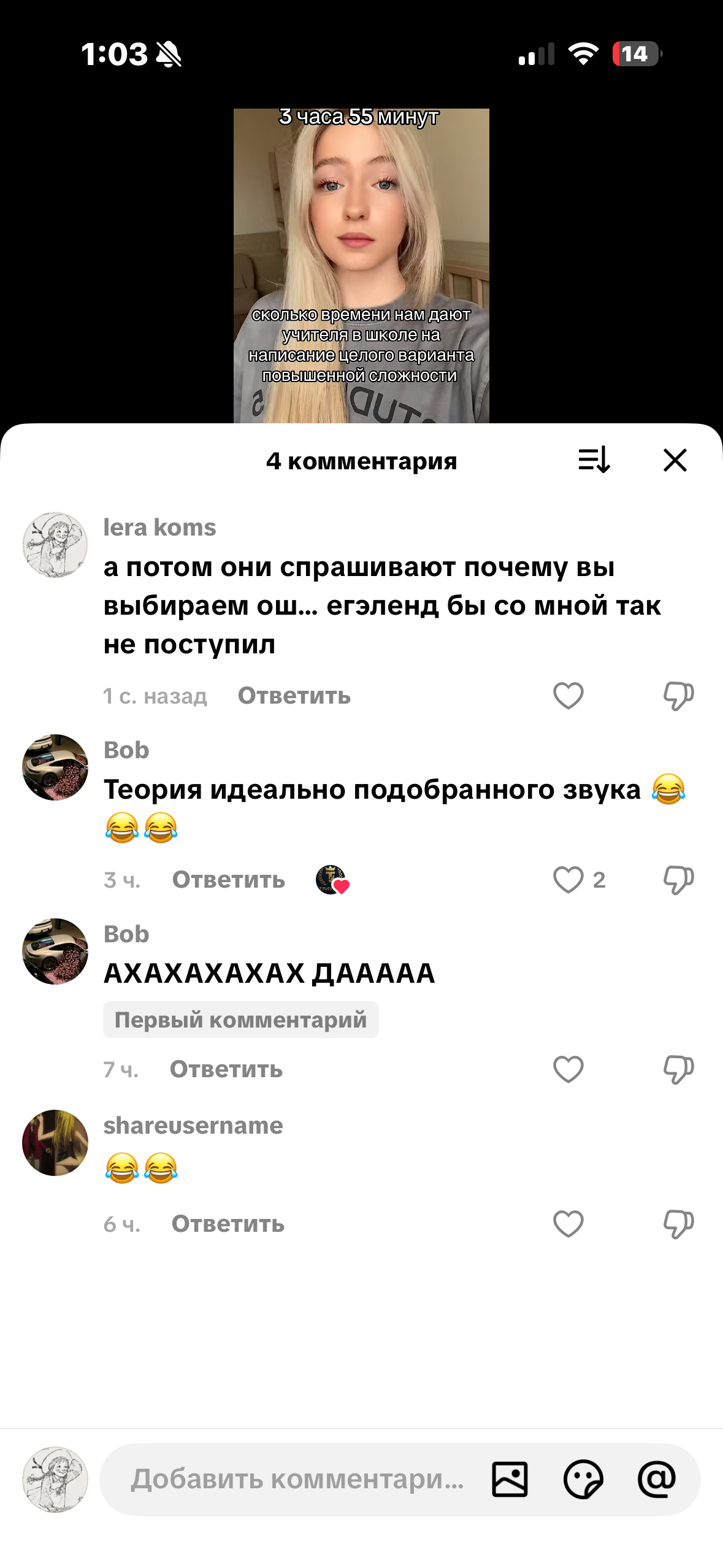
Task: Tap the image attachment icon in comment box
Action: click(510, 1479)
